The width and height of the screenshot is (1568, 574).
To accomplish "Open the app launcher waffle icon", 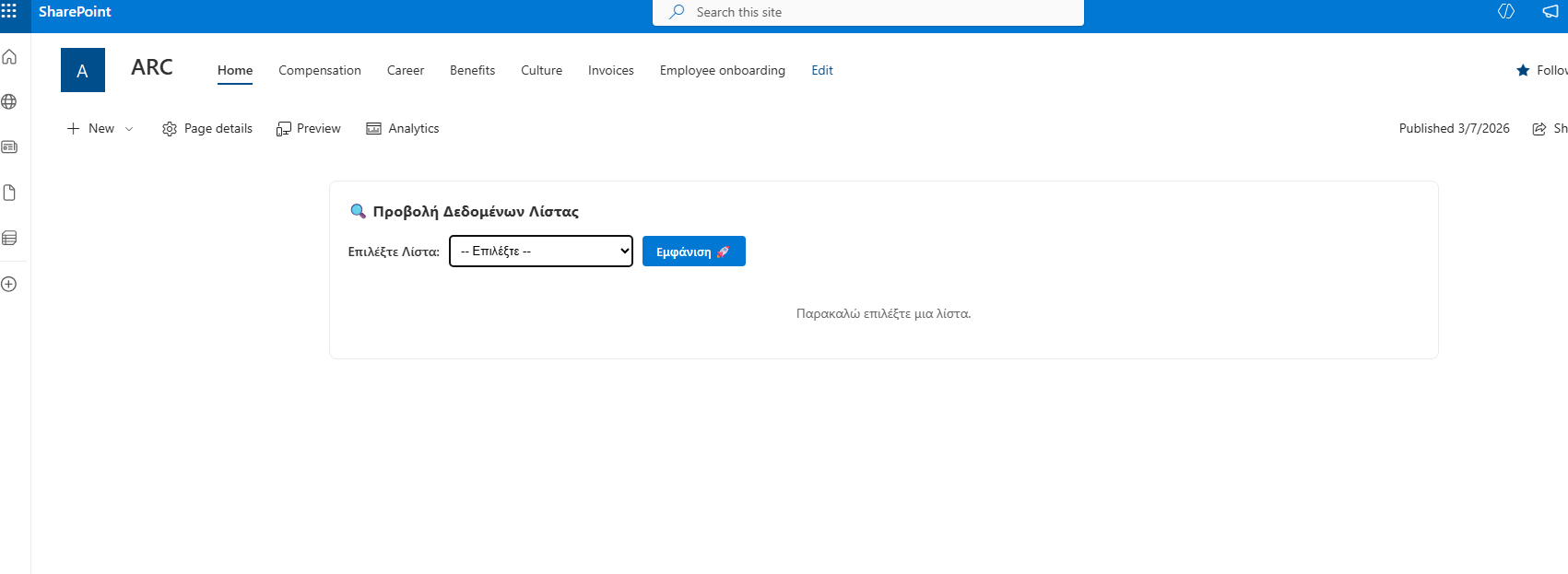I will 9,11.
